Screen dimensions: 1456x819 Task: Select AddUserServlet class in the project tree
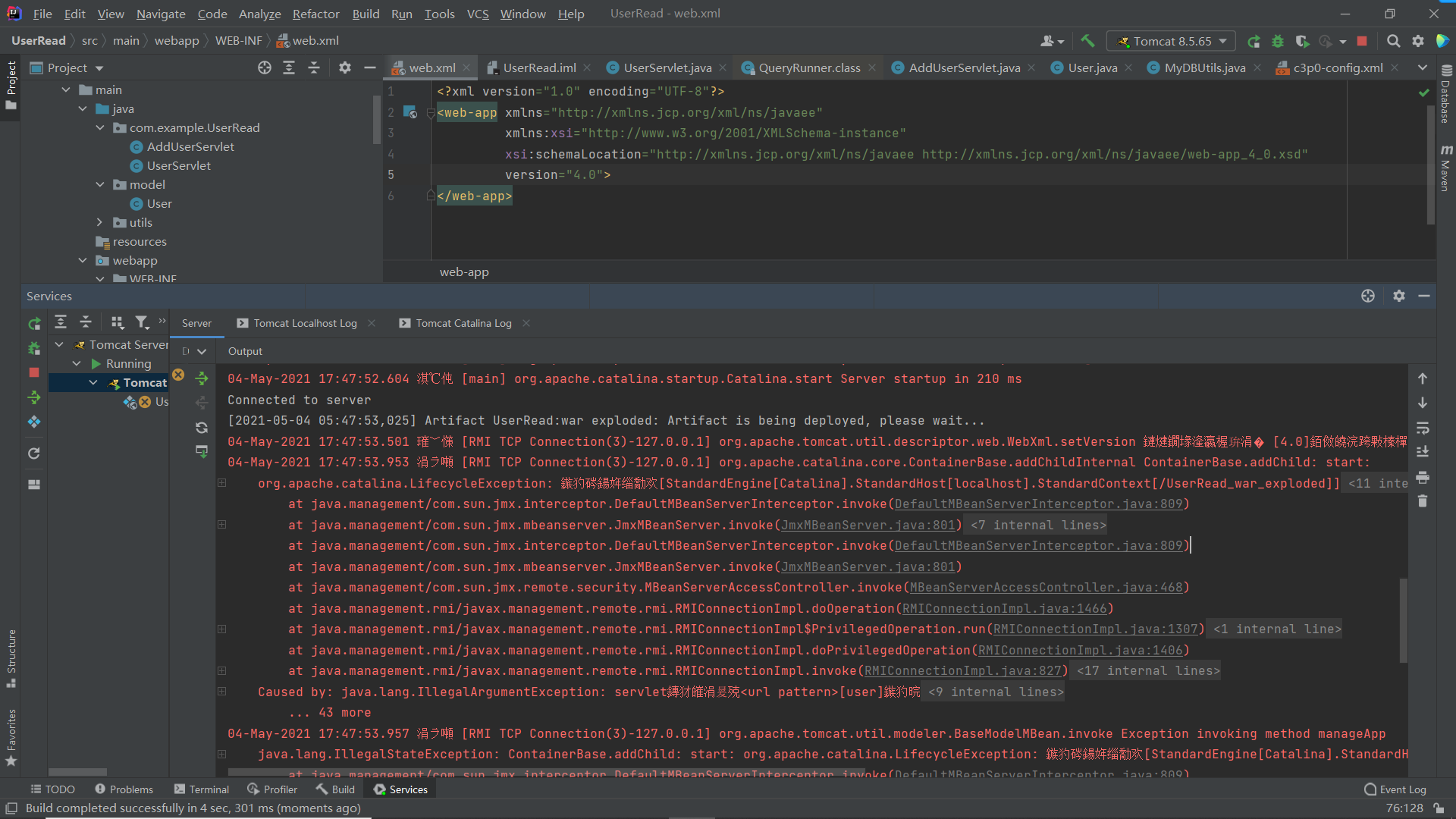click(190, 146)
